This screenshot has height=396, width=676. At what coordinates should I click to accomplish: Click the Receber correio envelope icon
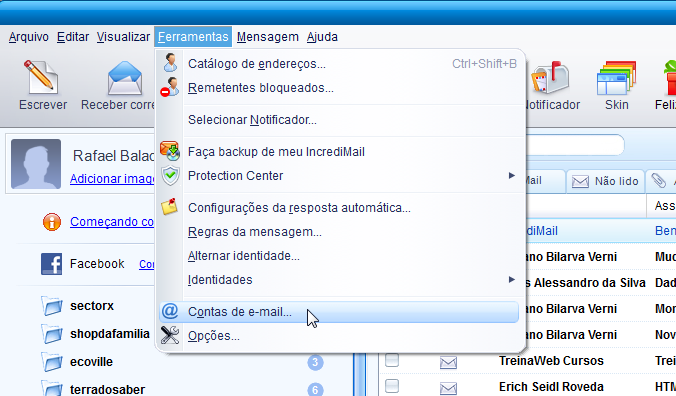click(x=125, y=78)
